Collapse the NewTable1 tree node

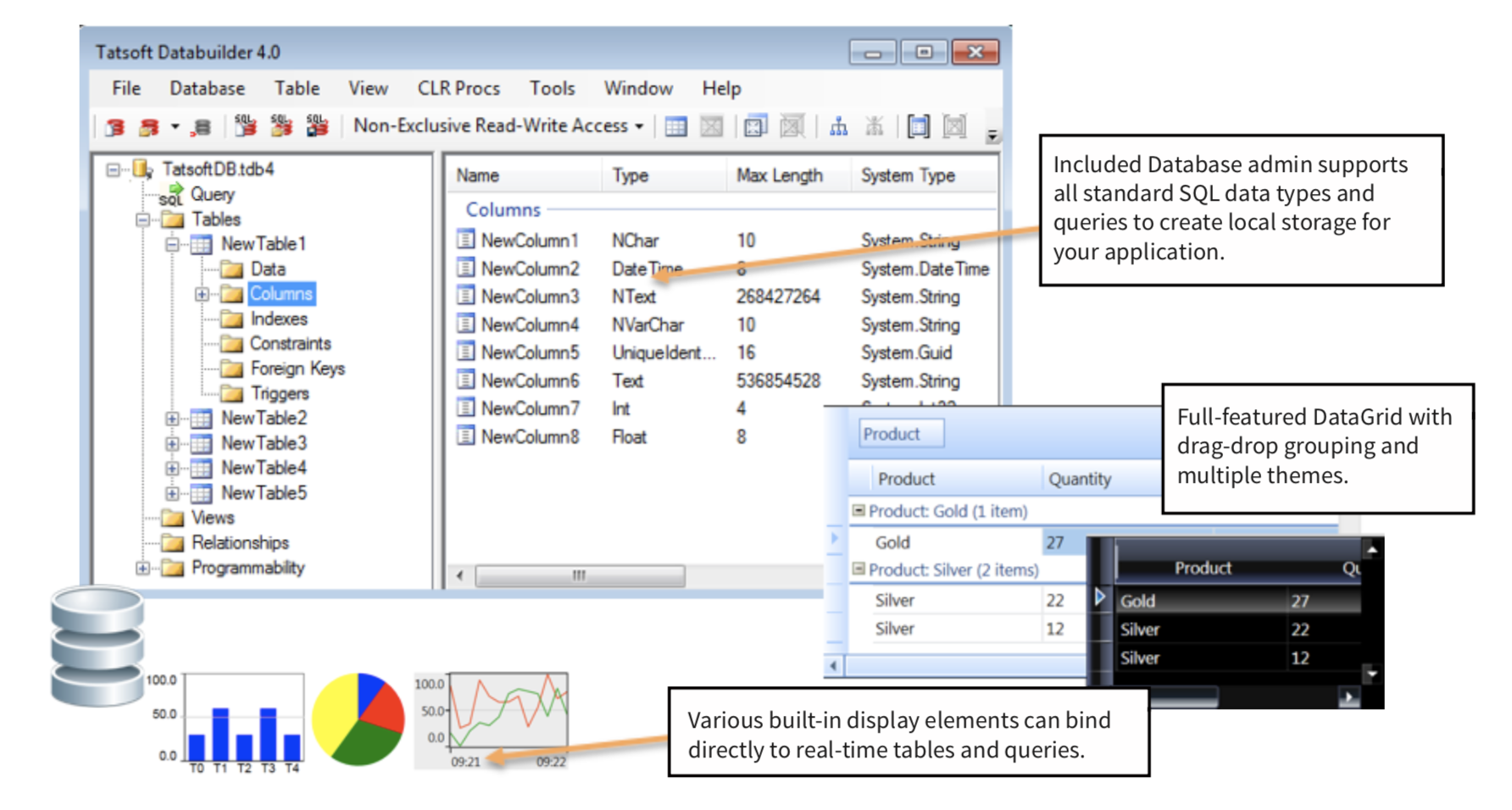(172, 245)
